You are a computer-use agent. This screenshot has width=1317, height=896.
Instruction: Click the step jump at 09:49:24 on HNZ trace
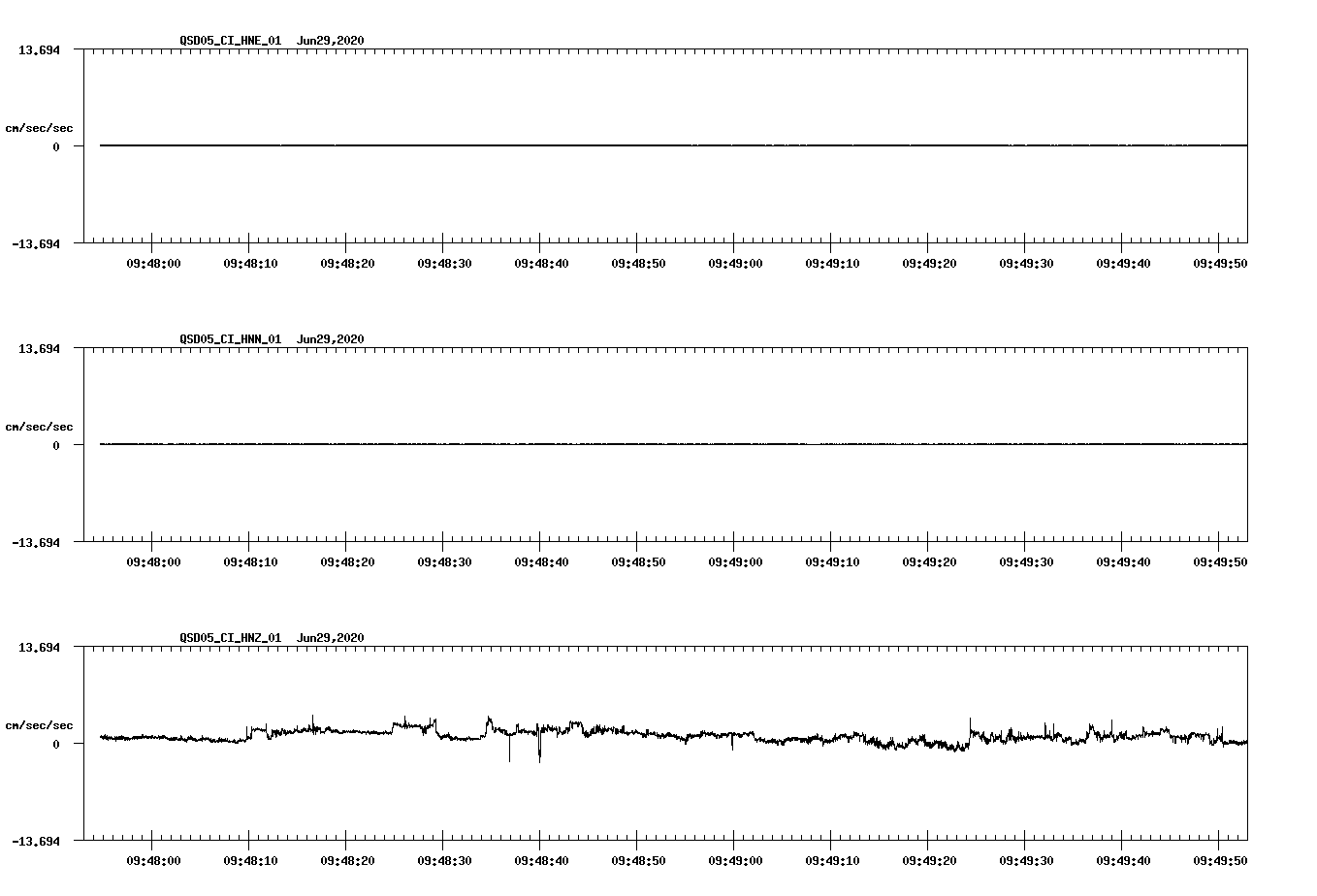970,732
